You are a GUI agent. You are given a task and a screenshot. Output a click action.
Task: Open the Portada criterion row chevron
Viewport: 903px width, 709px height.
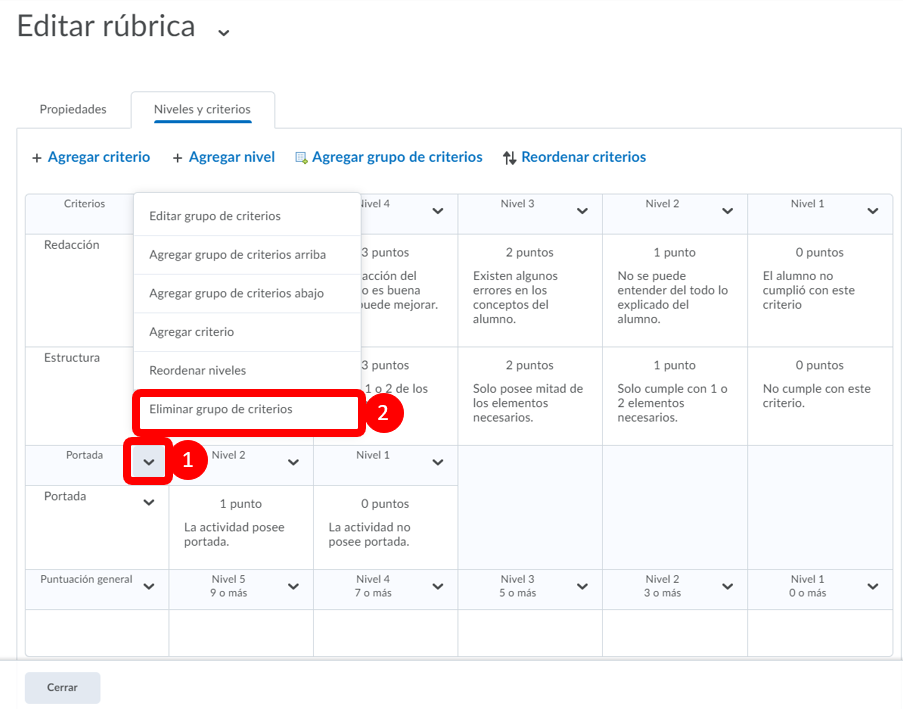point(149,503)
